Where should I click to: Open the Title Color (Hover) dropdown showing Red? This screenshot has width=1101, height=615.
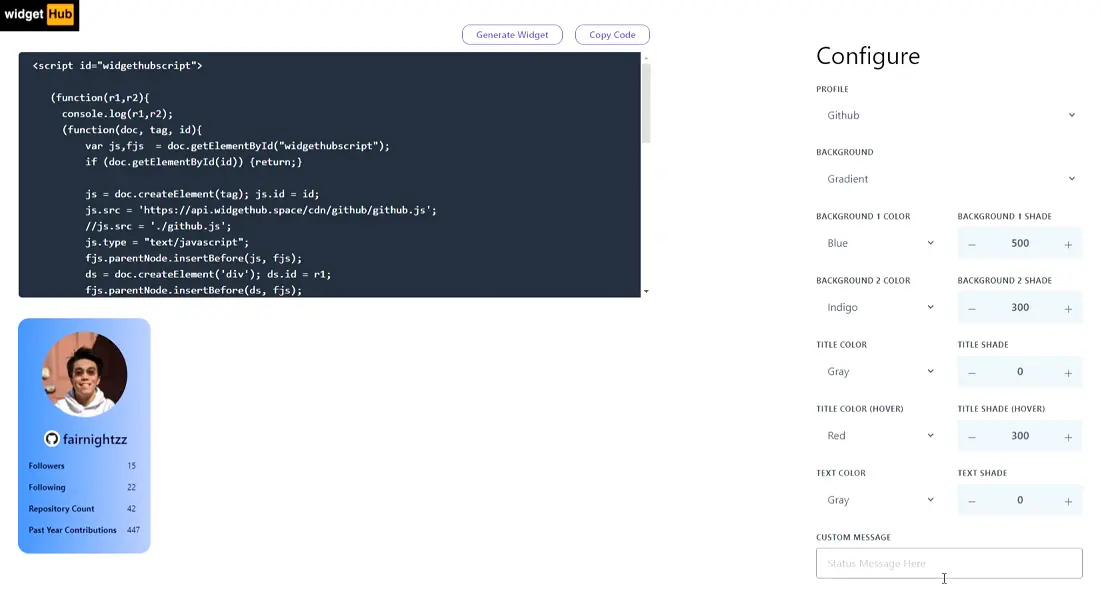tap(878, 435)
